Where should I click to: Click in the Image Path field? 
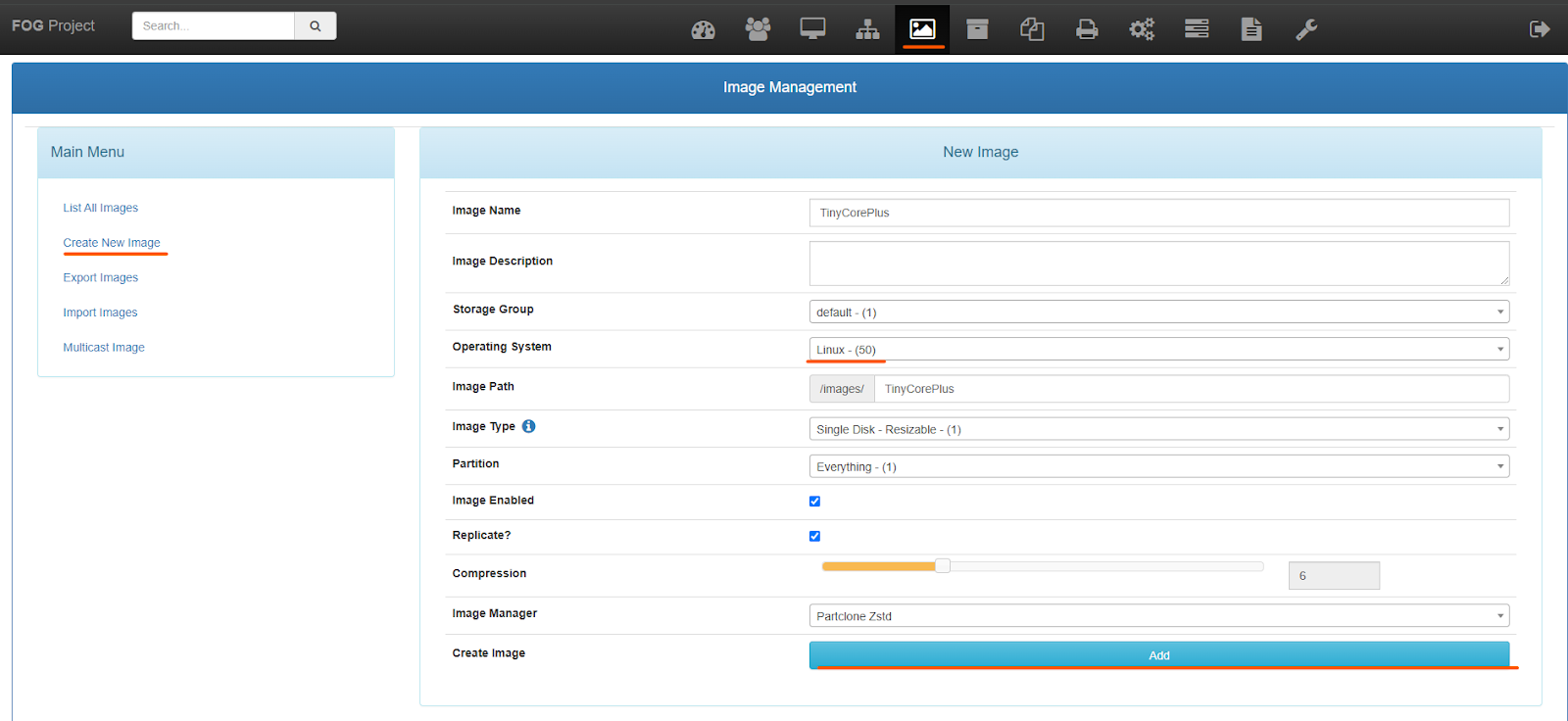[x=1192, y=389]
